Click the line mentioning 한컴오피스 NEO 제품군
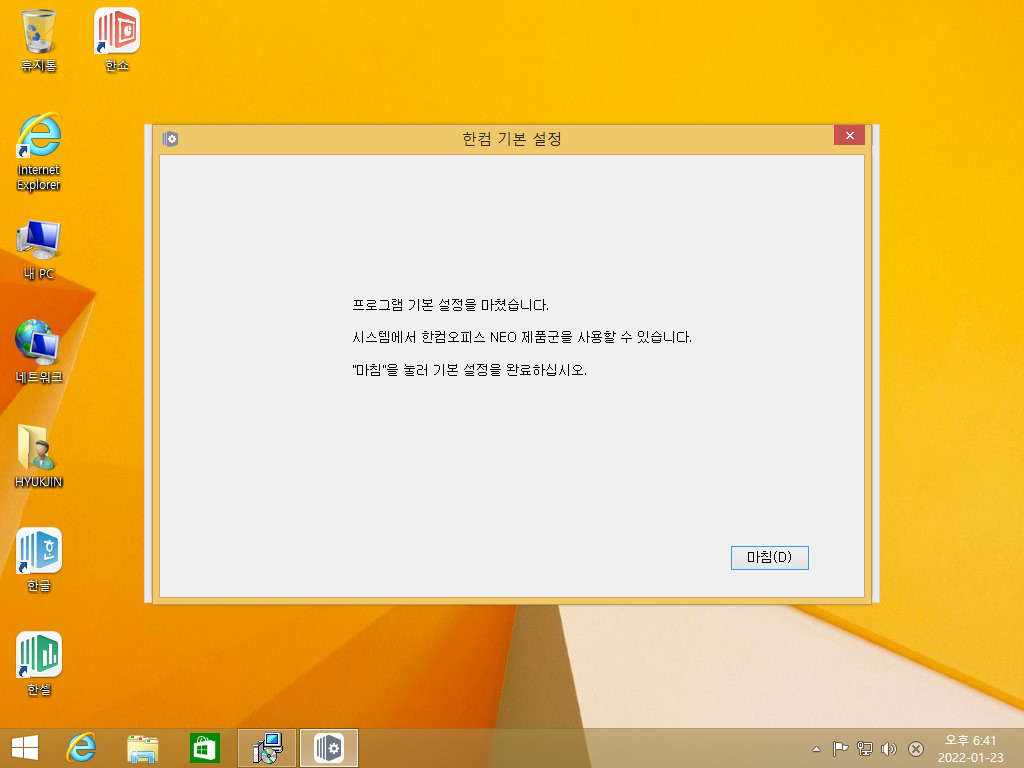This screenshot has height=768, width=1024. 522,337
